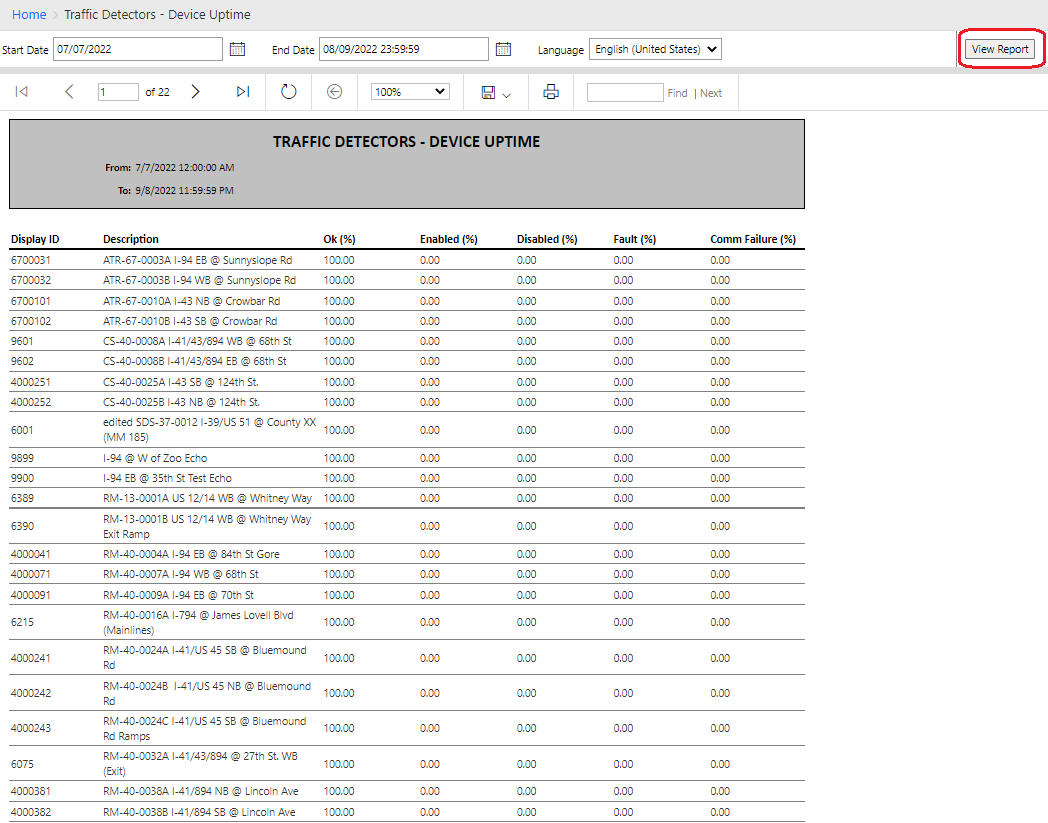Click Display ID 6389

(22, 498)
